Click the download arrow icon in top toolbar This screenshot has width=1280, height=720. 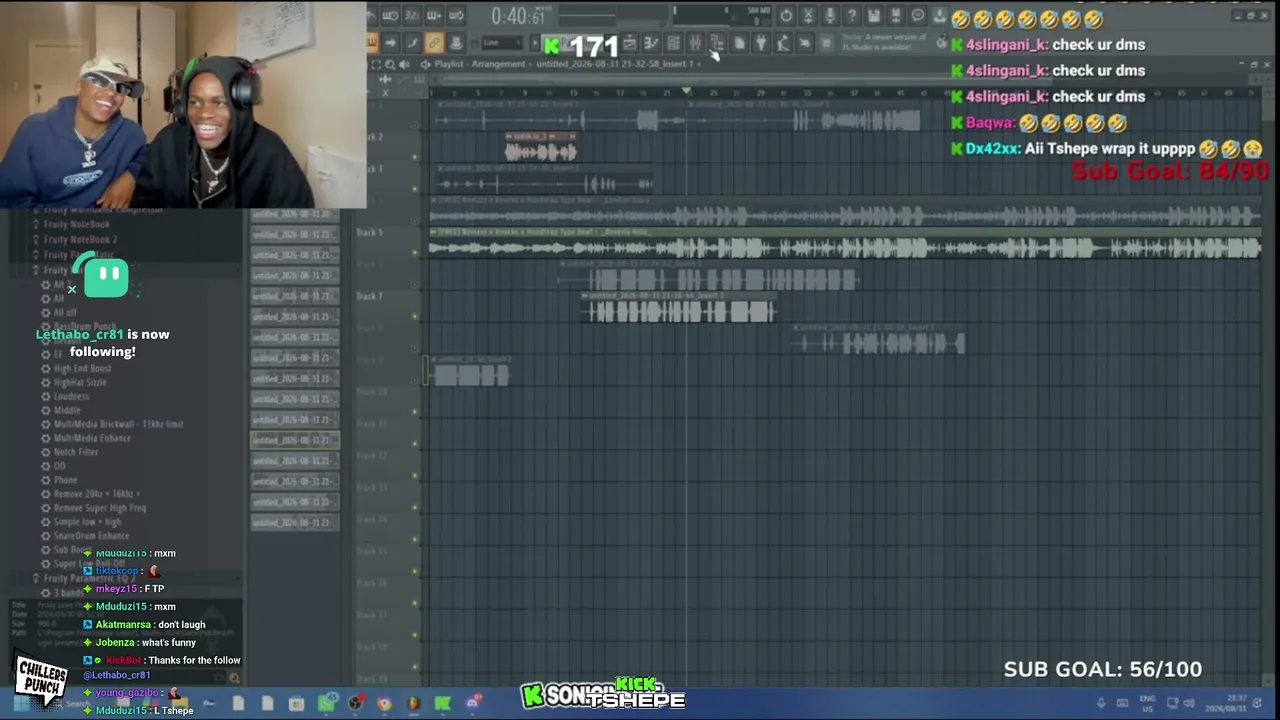coord(940,15)
